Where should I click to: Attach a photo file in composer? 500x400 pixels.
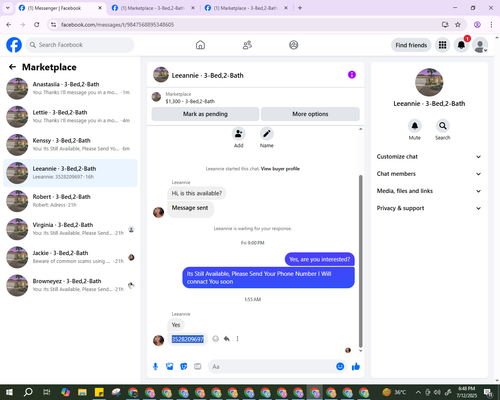(x=170, y=367)
